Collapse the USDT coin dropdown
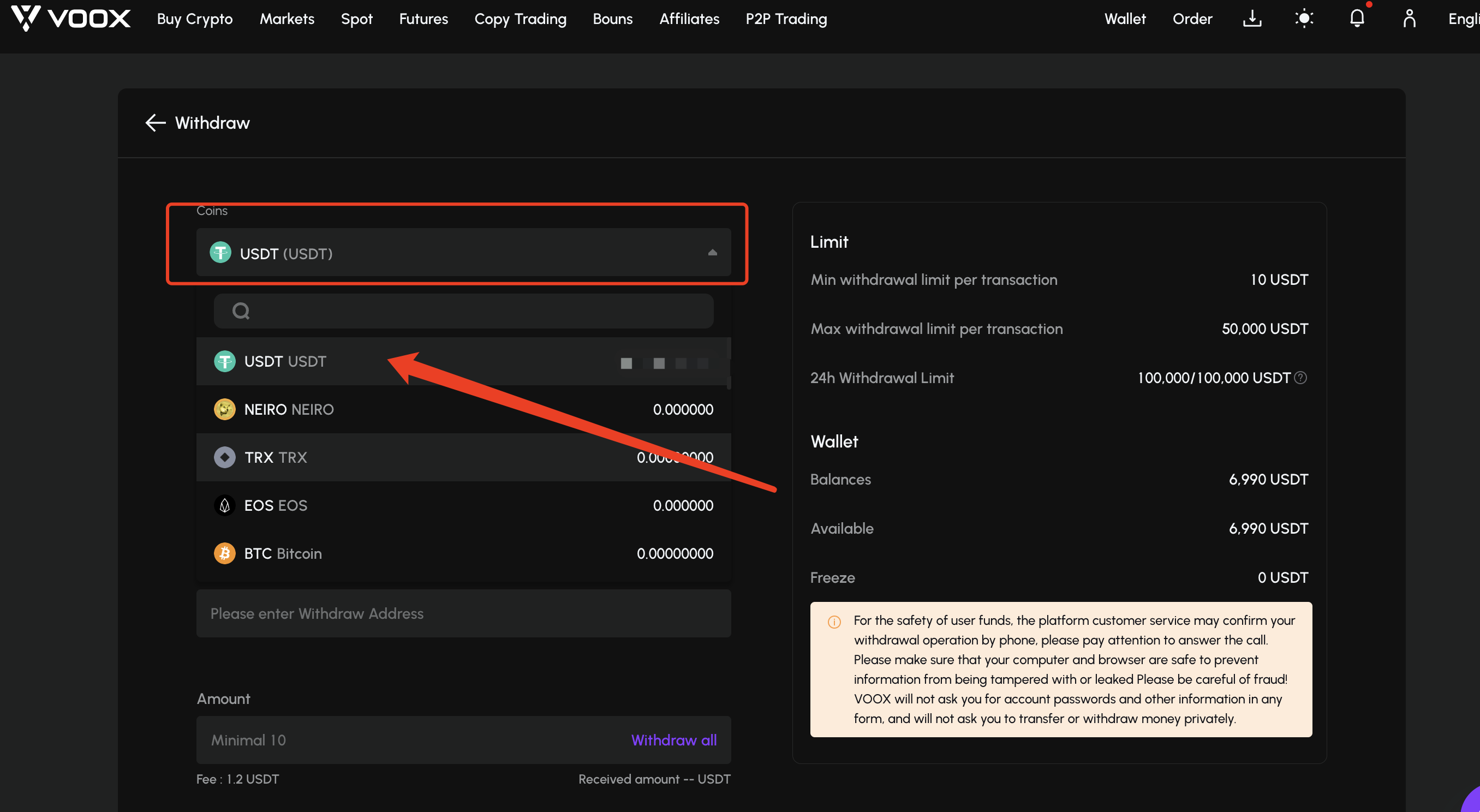This screenshot has width=1480, height=812. click(712, 252)
